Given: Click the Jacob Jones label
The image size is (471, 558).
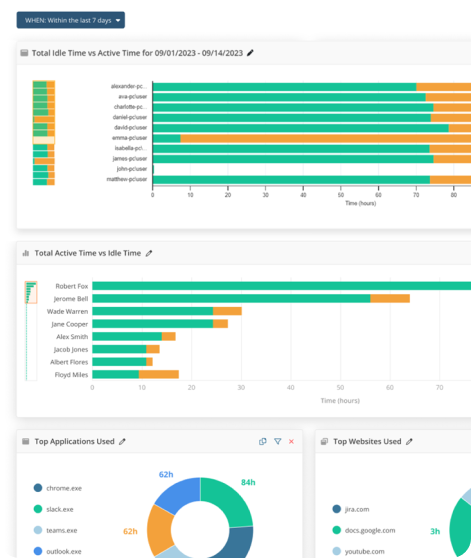Looking at the screenshot, I should [70, 349].
